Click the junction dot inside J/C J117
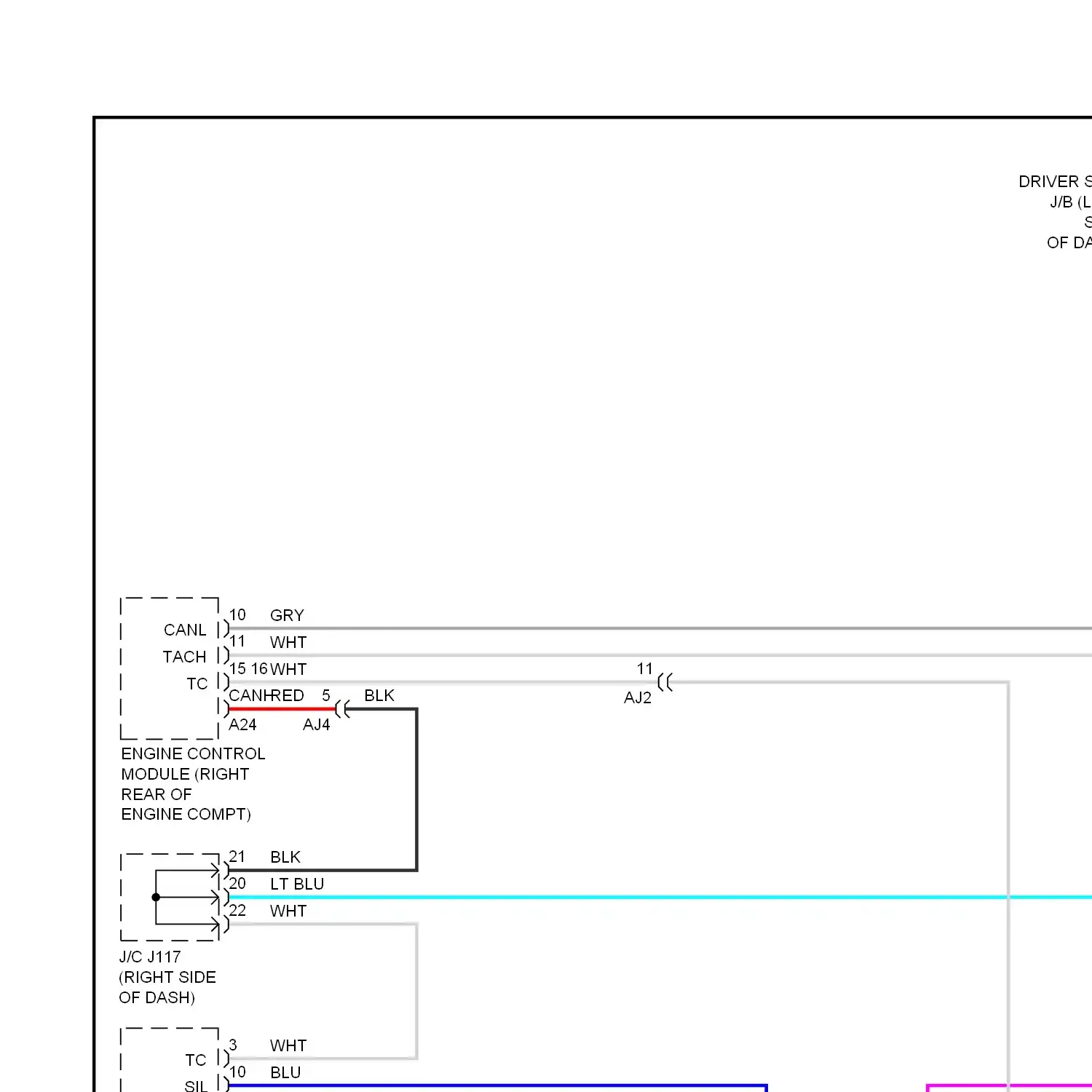Image resolution: width=1092 pixels, height=1092 pixels. [x=156, y=897]
